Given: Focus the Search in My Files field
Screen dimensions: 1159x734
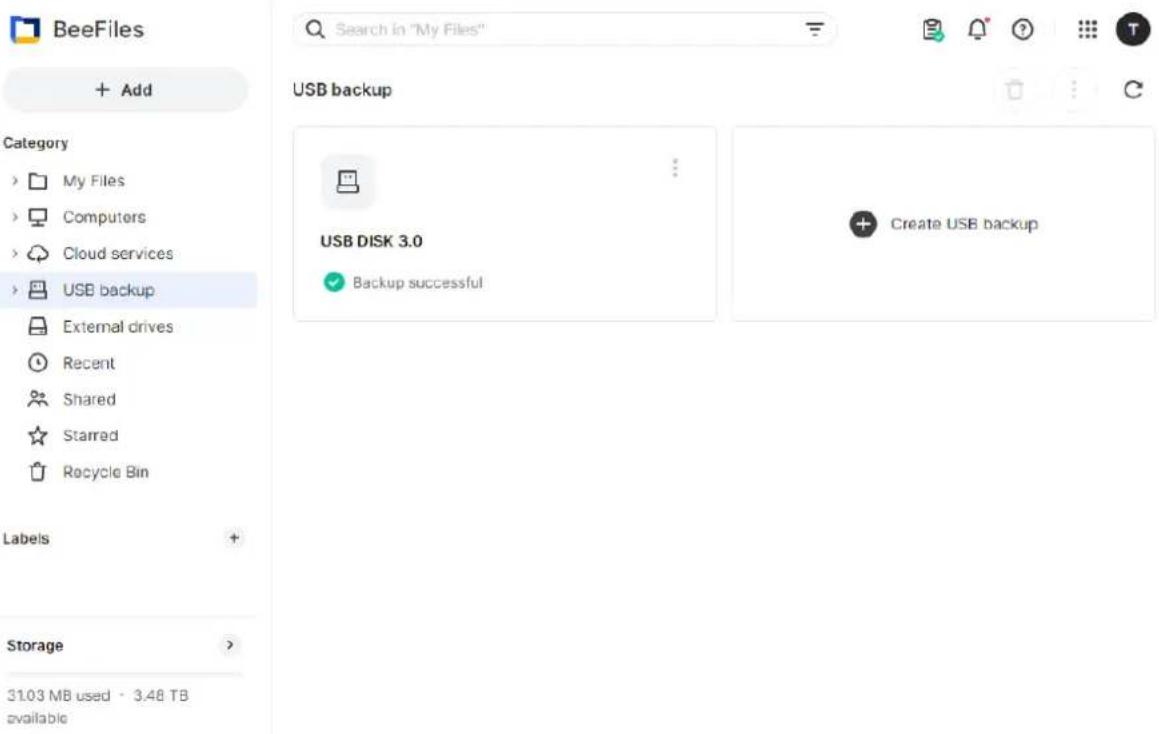Looking at the screenshot, I should click(565, 30).
